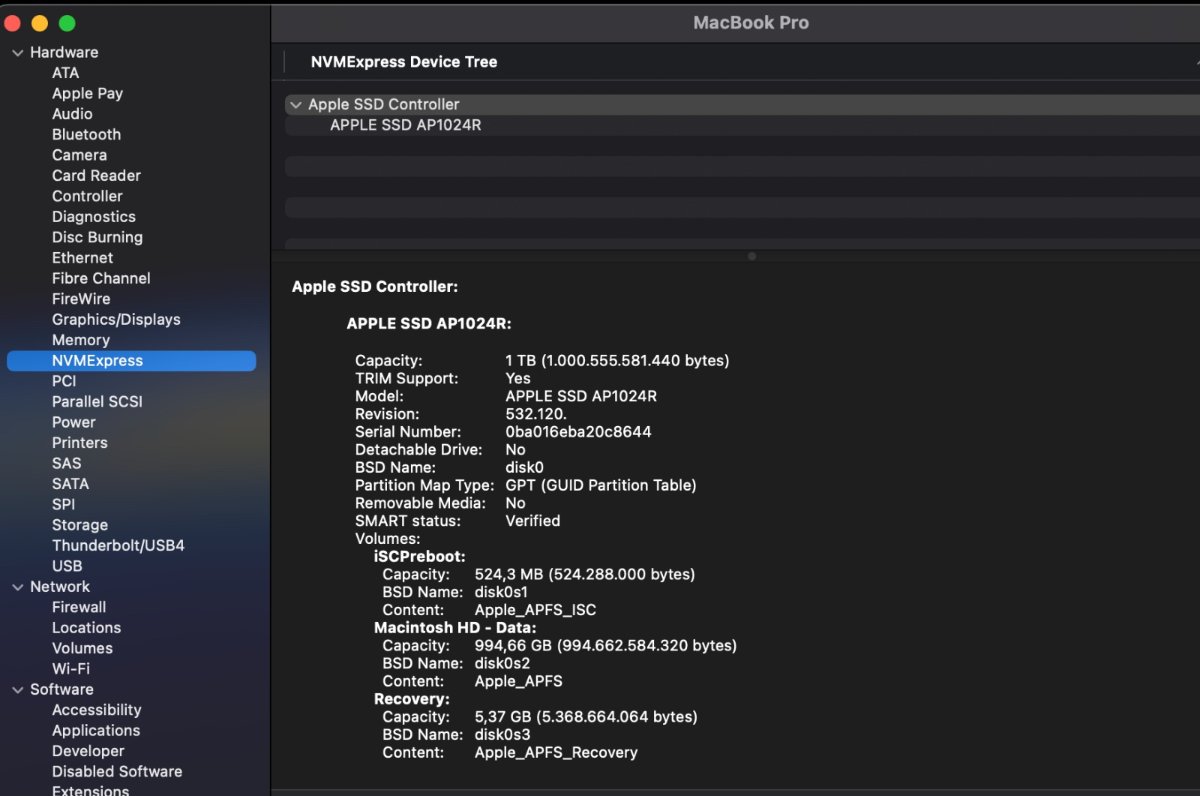Select Parallel SCSI entry
The height and width of the screenshot is (796, 1200).
pos(97,402)
